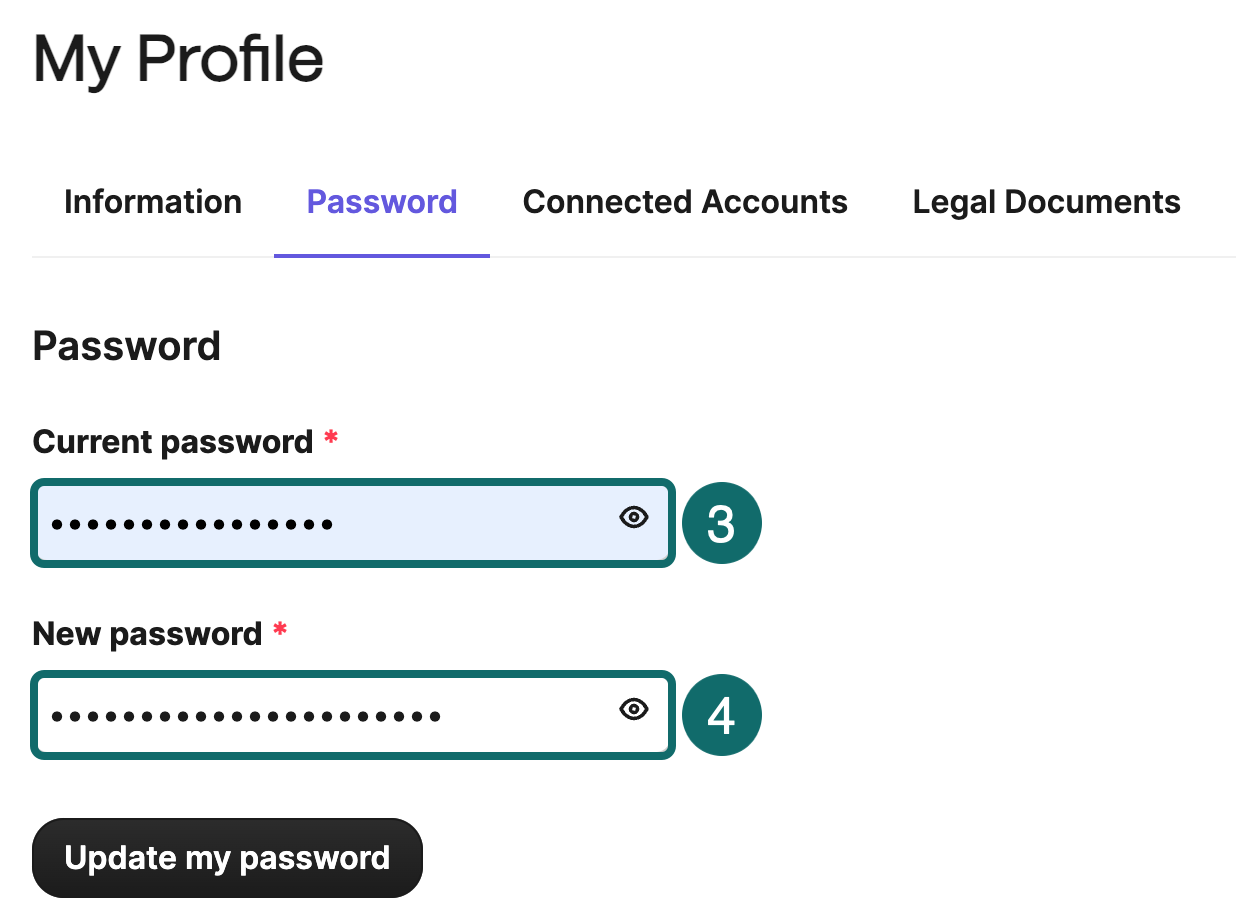Click the My Profile page heading
Viewport: 1236px width, 924px height.
click(178, 60)
